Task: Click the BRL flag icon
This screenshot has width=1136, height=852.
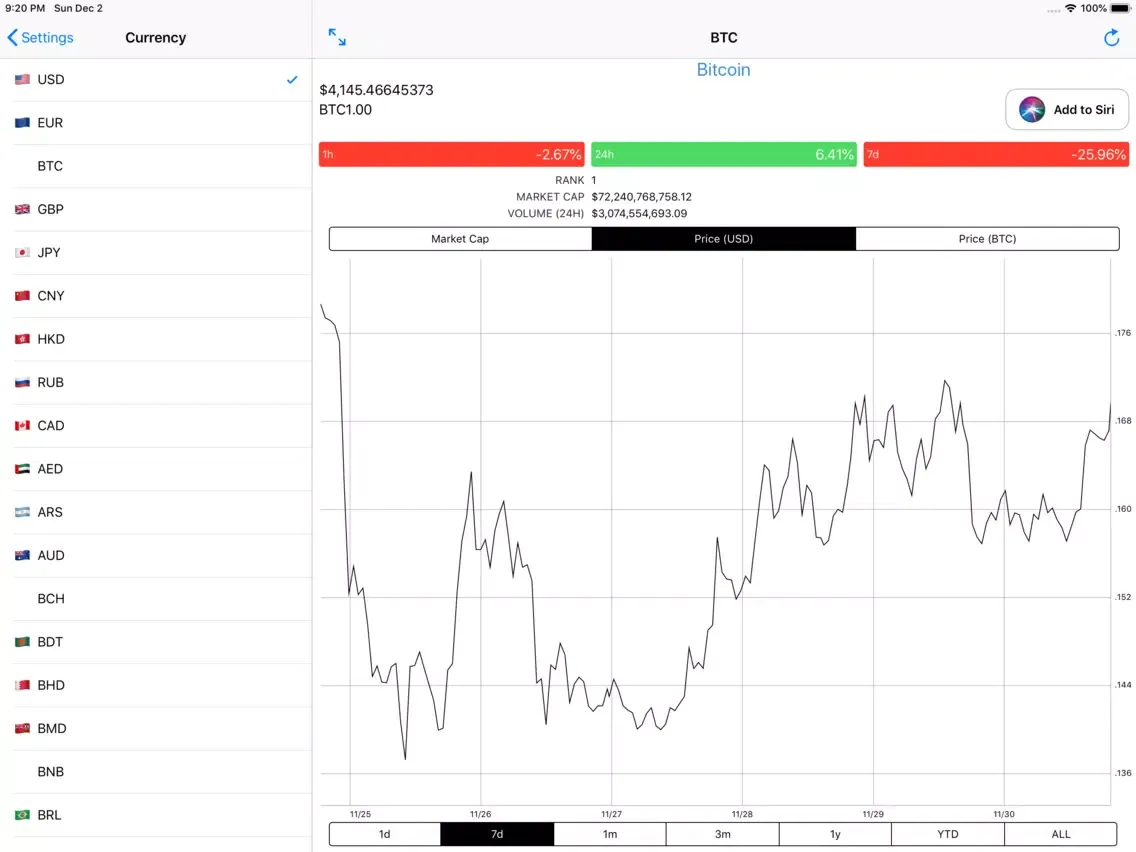Action: coord(22,815)
